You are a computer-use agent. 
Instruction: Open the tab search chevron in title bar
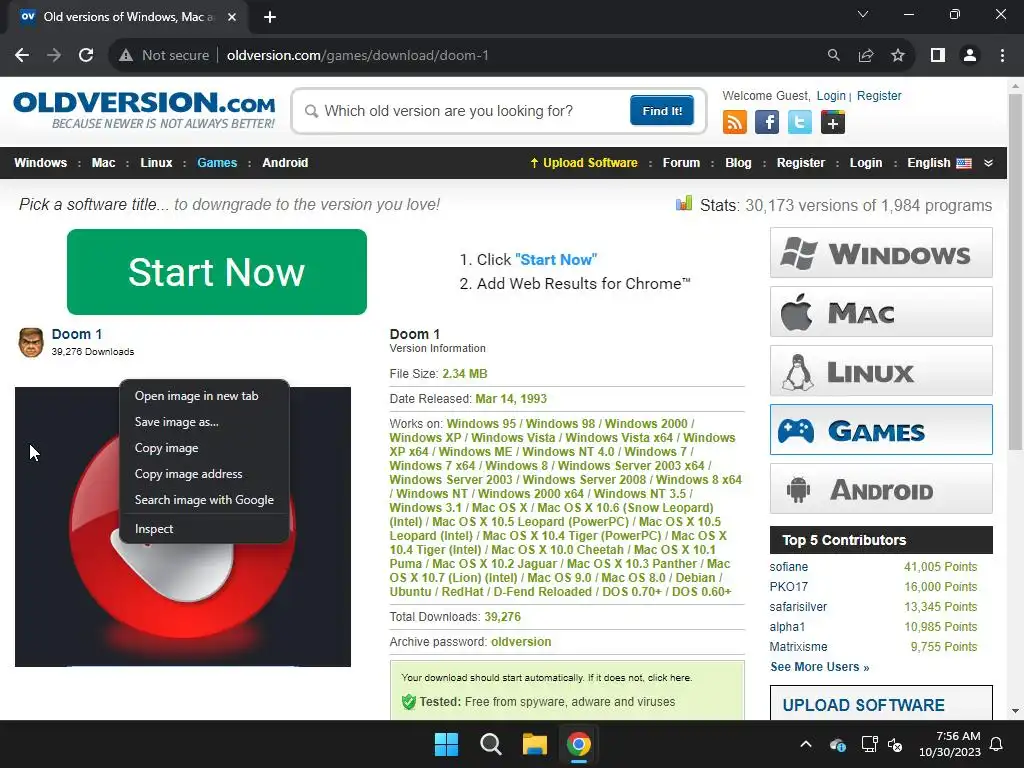863,14
